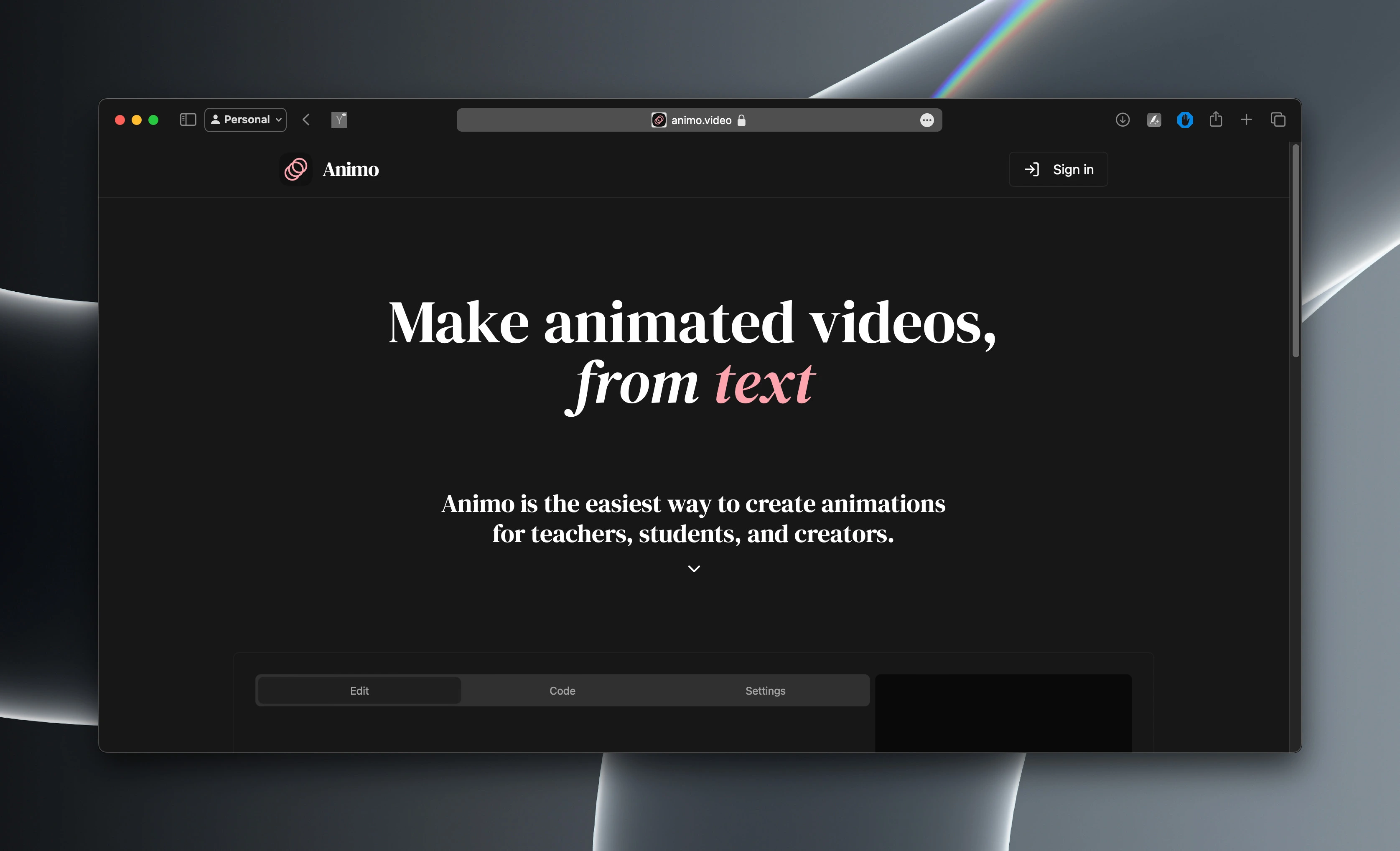
Task: Open the Share icon in toolbar
Action: [x=1215, y=119]
